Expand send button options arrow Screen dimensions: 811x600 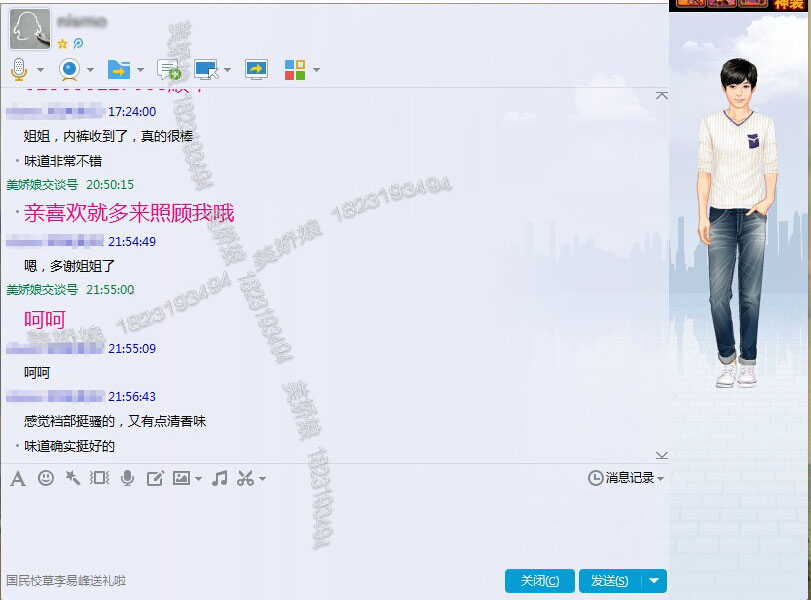point(654,581)
